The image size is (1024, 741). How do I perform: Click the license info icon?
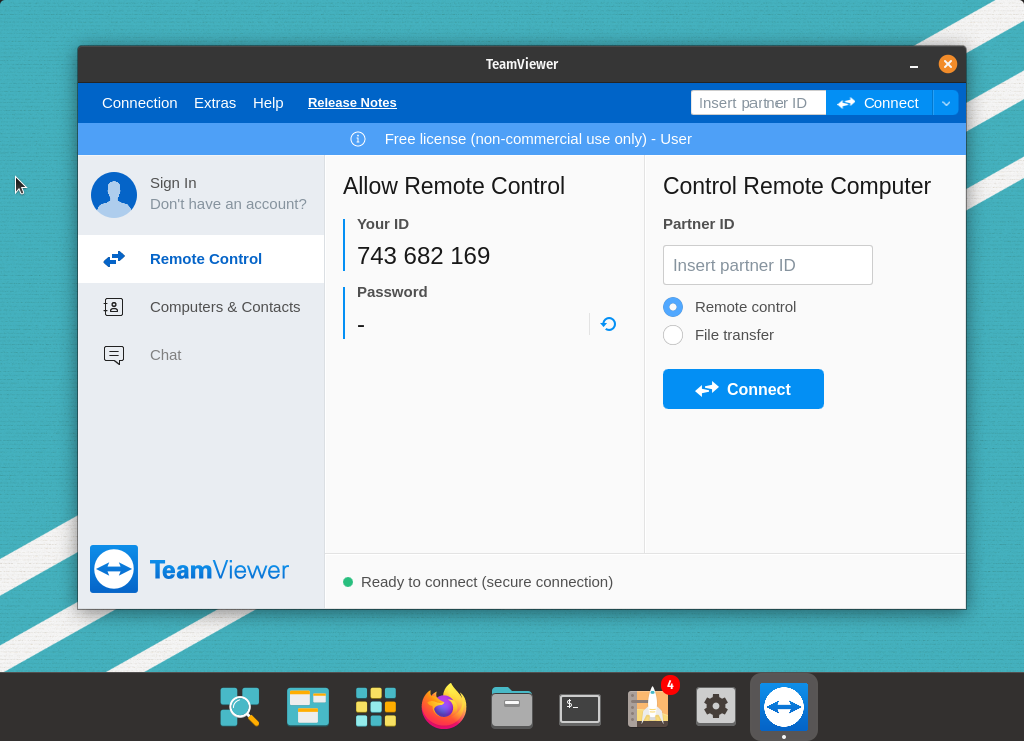click(358, 139)
